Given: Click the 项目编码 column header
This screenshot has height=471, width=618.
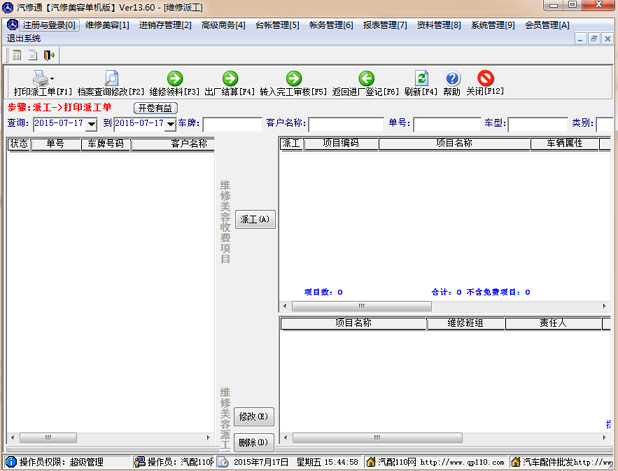Looking at the screenshot, I should pyautogui.click(x=341, y=143).
